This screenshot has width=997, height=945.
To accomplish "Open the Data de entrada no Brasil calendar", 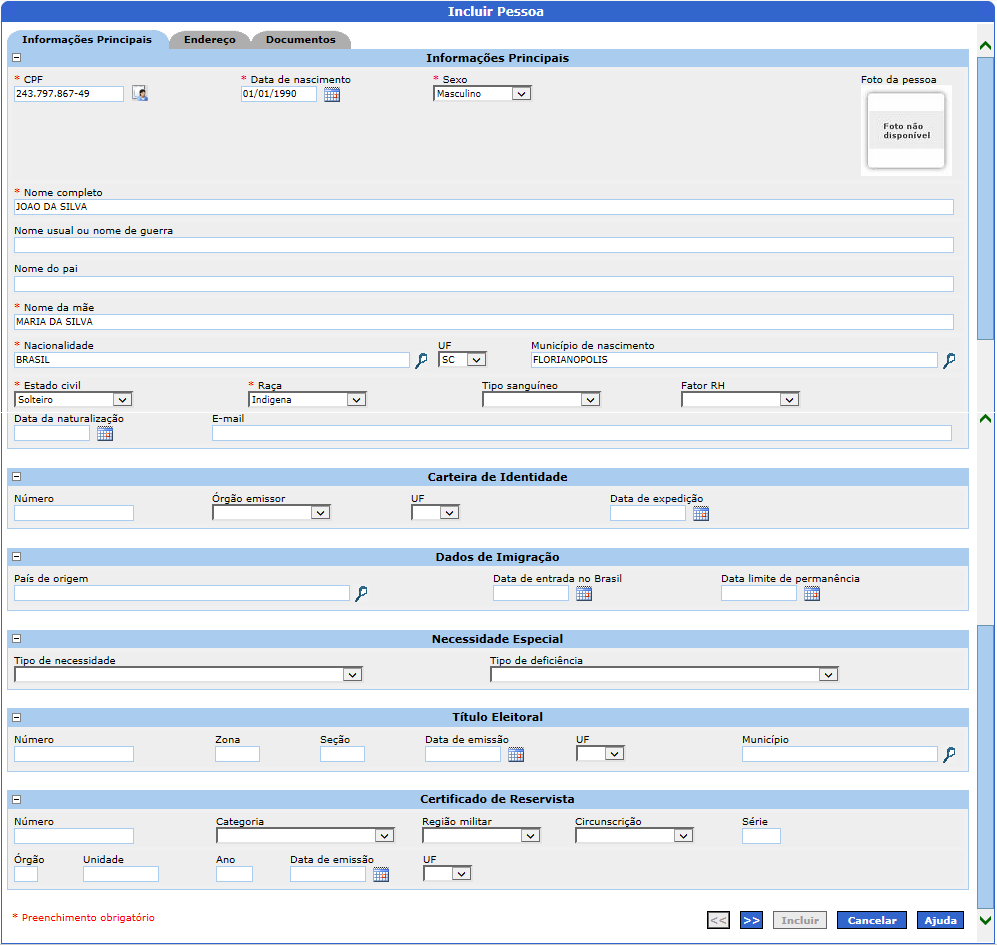I will click(x=584, y=593).
